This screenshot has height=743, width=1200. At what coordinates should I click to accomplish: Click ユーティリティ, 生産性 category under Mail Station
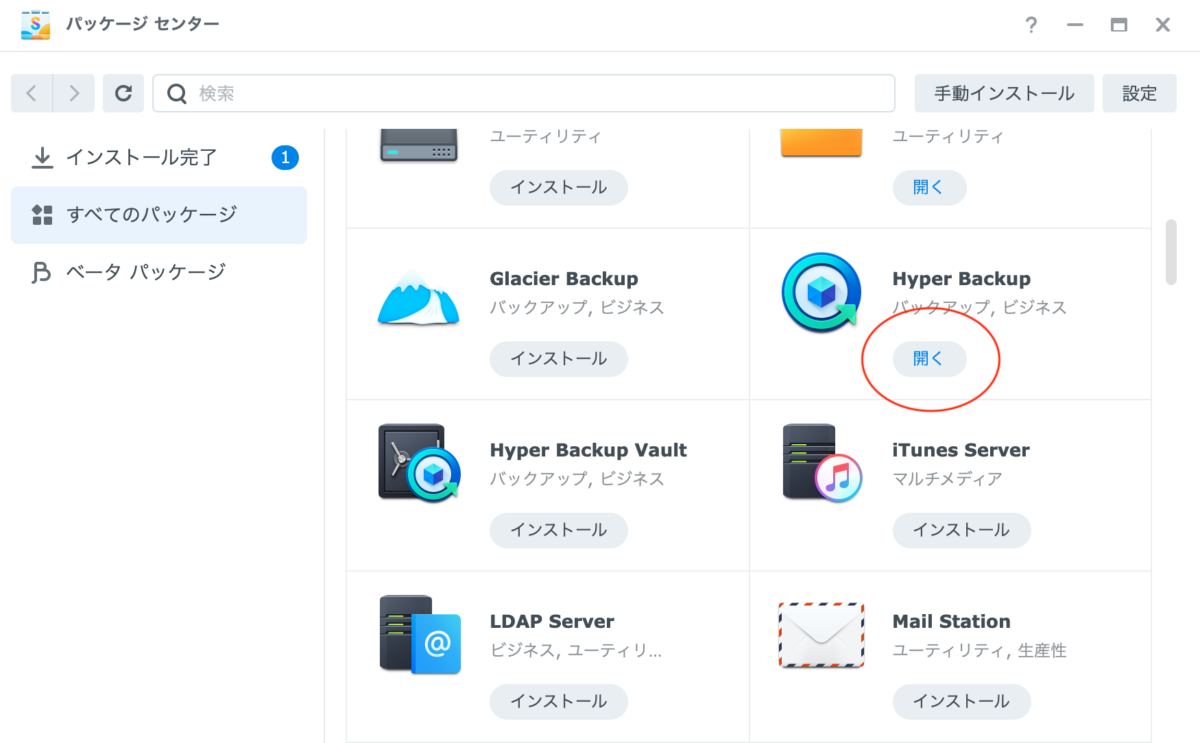979,651
